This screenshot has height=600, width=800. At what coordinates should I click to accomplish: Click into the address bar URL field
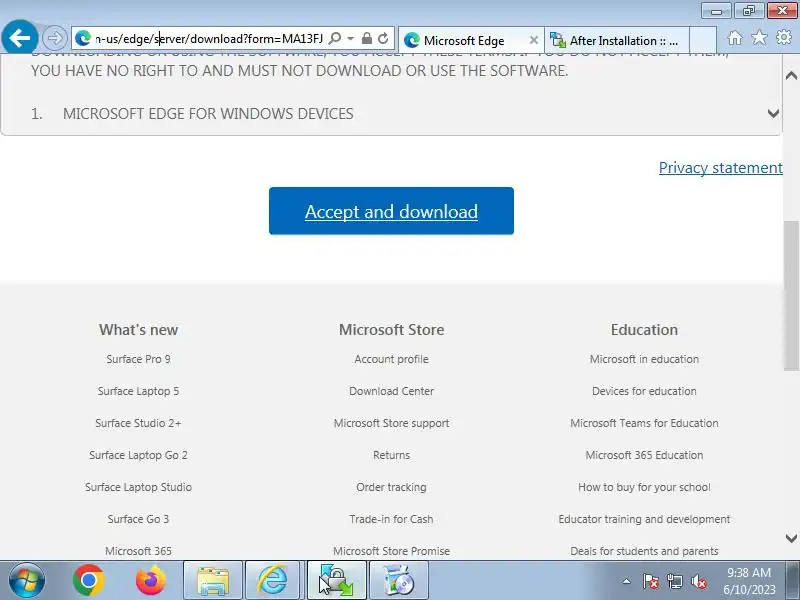coord(209,39)
